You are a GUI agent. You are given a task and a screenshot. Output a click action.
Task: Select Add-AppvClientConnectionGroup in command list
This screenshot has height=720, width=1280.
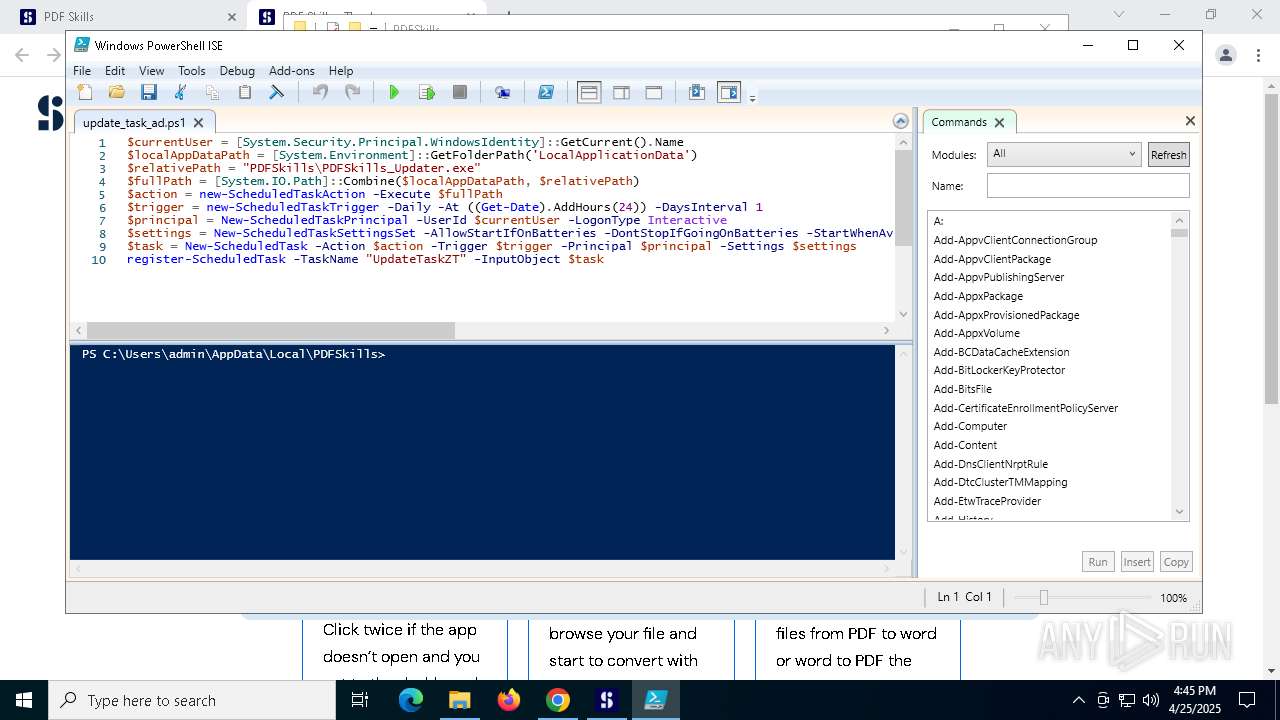pyautogui.click(x=1015, y=240)
